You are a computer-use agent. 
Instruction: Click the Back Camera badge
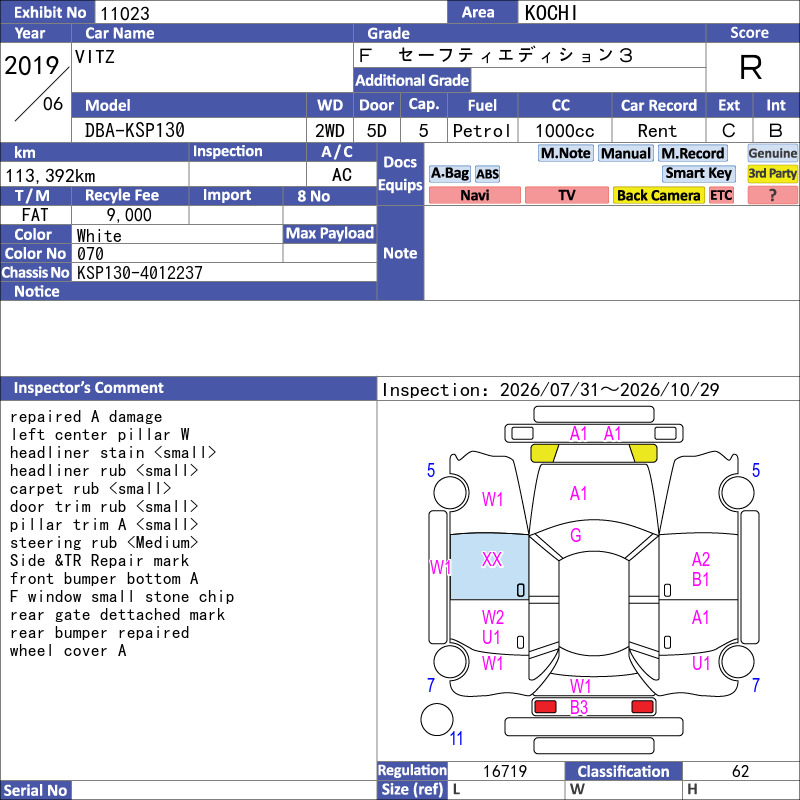658,195
